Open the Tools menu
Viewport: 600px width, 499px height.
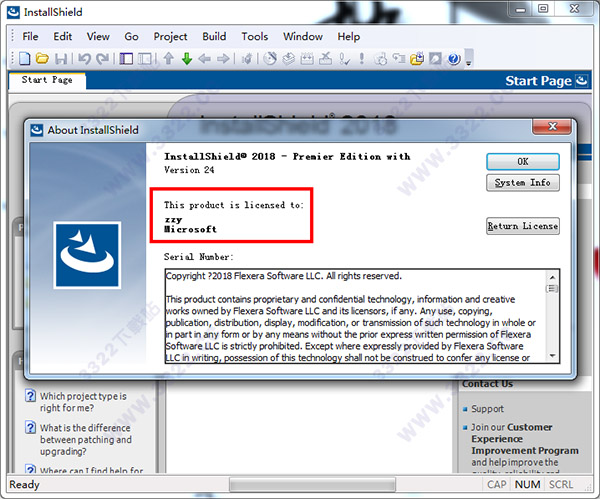254,36
